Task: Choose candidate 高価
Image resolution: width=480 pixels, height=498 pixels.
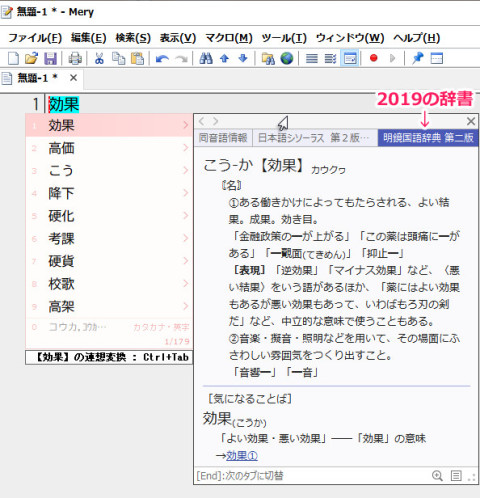Action: point(109,148)
